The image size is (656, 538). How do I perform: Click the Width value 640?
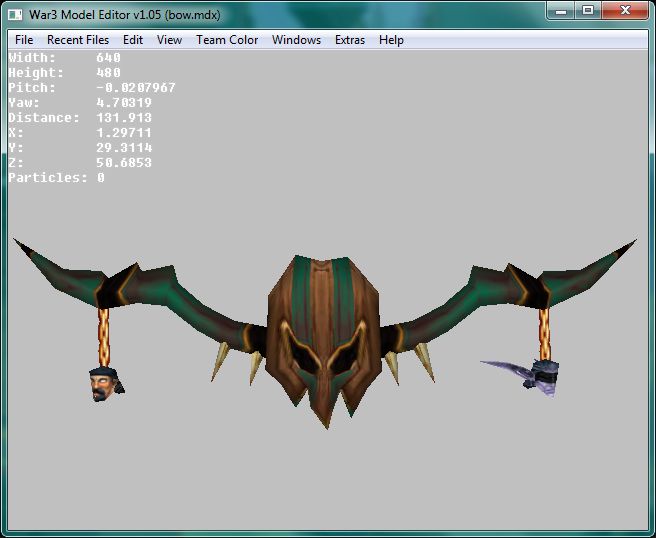[x=108, y=58]
